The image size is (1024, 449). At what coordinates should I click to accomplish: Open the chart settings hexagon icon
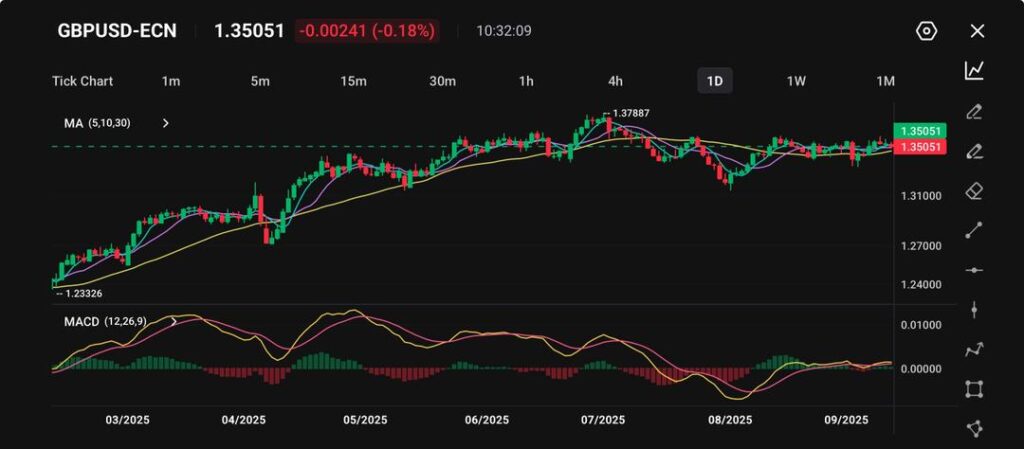pos(926,31)
